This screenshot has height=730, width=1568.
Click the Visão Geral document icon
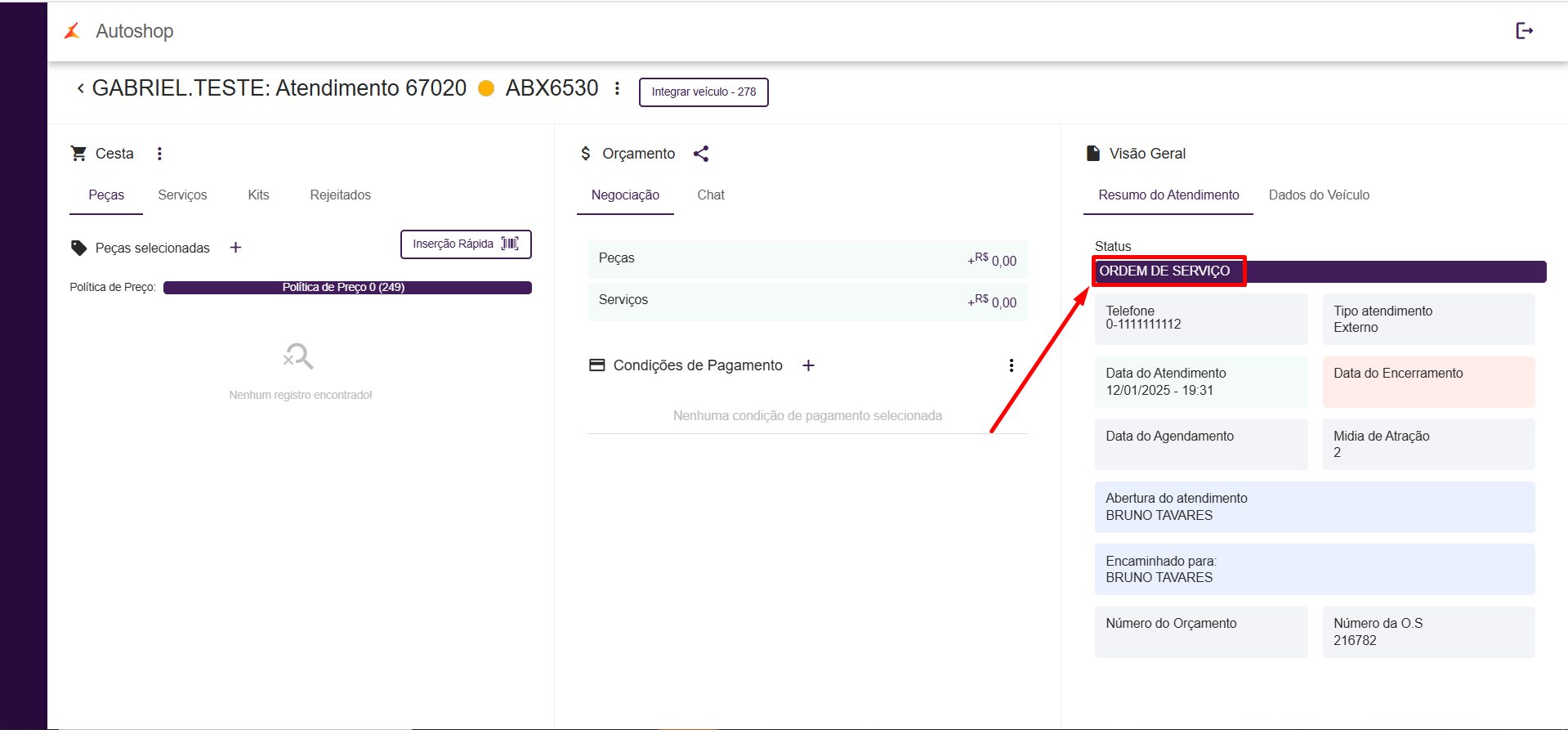[1093, 154]
